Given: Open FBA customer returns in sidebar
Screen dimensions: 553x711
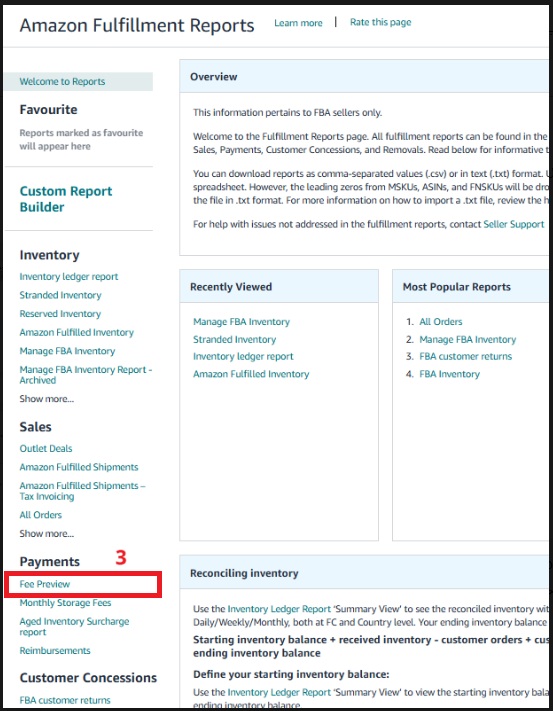Looking at the screenshot, I should 65,700.
